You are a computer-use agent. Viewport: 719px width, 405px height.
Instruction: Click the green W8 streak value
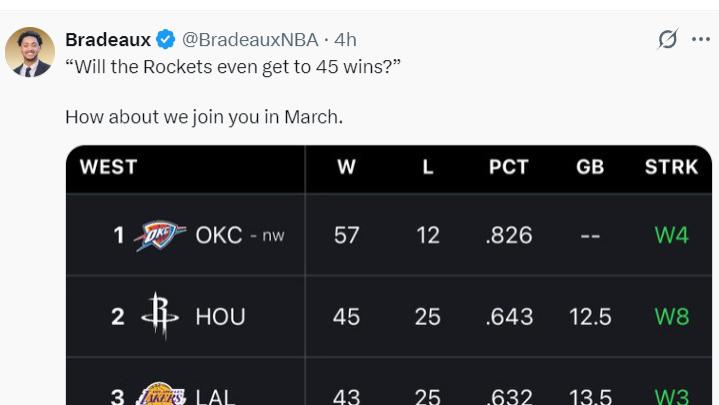tap(671, 317)
